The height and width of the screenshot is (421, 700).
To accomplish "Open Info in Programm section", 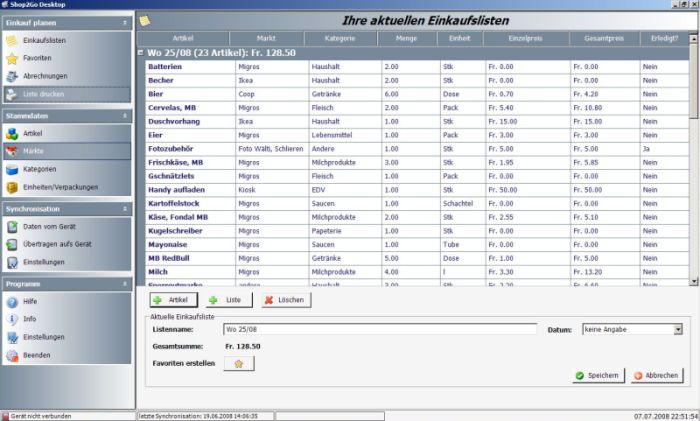I will [x=29, y=319].
